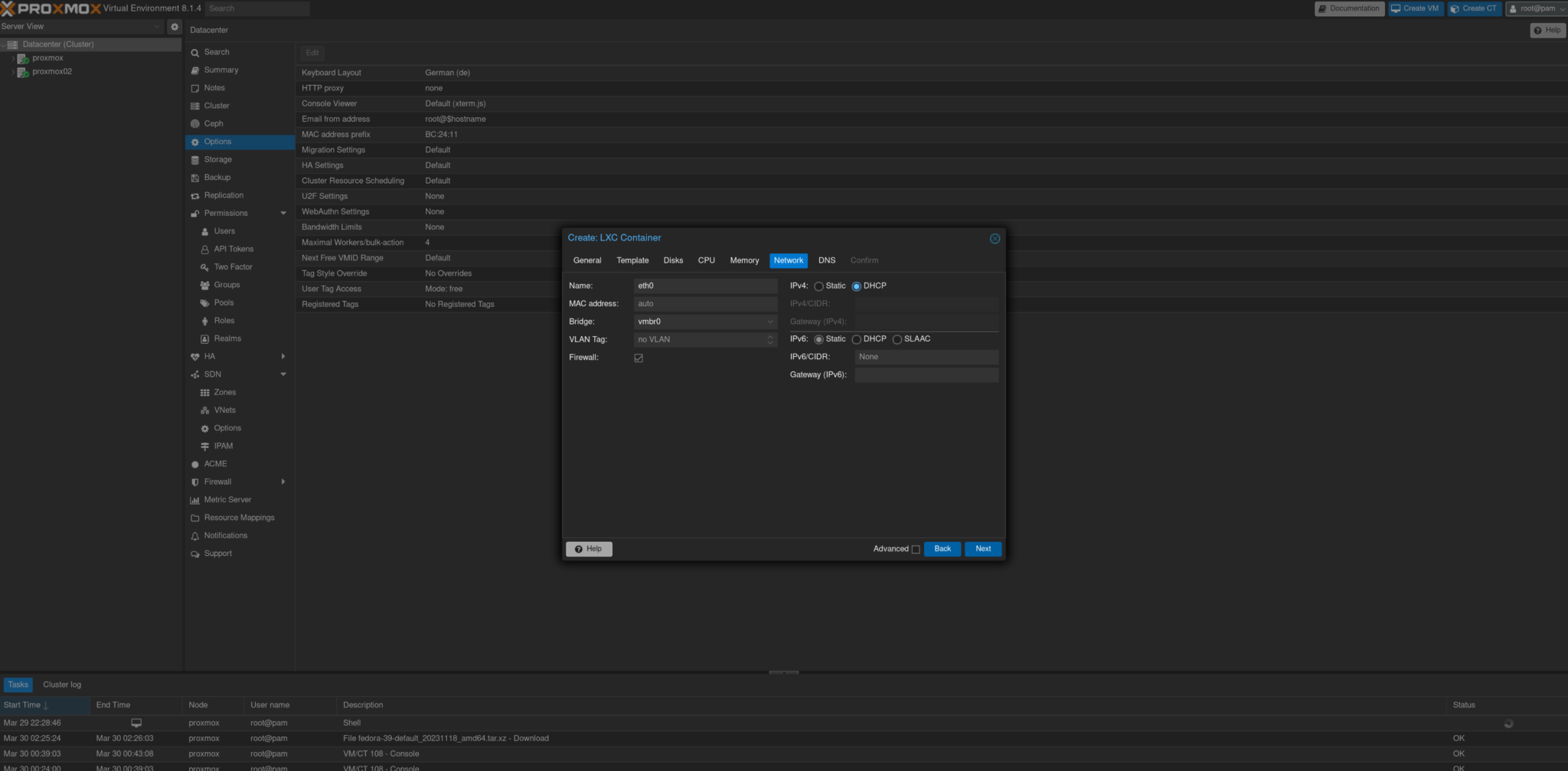Click the Create VM monitor icon button
The image size is (1568, 771).
click(x=1416, y=8)
